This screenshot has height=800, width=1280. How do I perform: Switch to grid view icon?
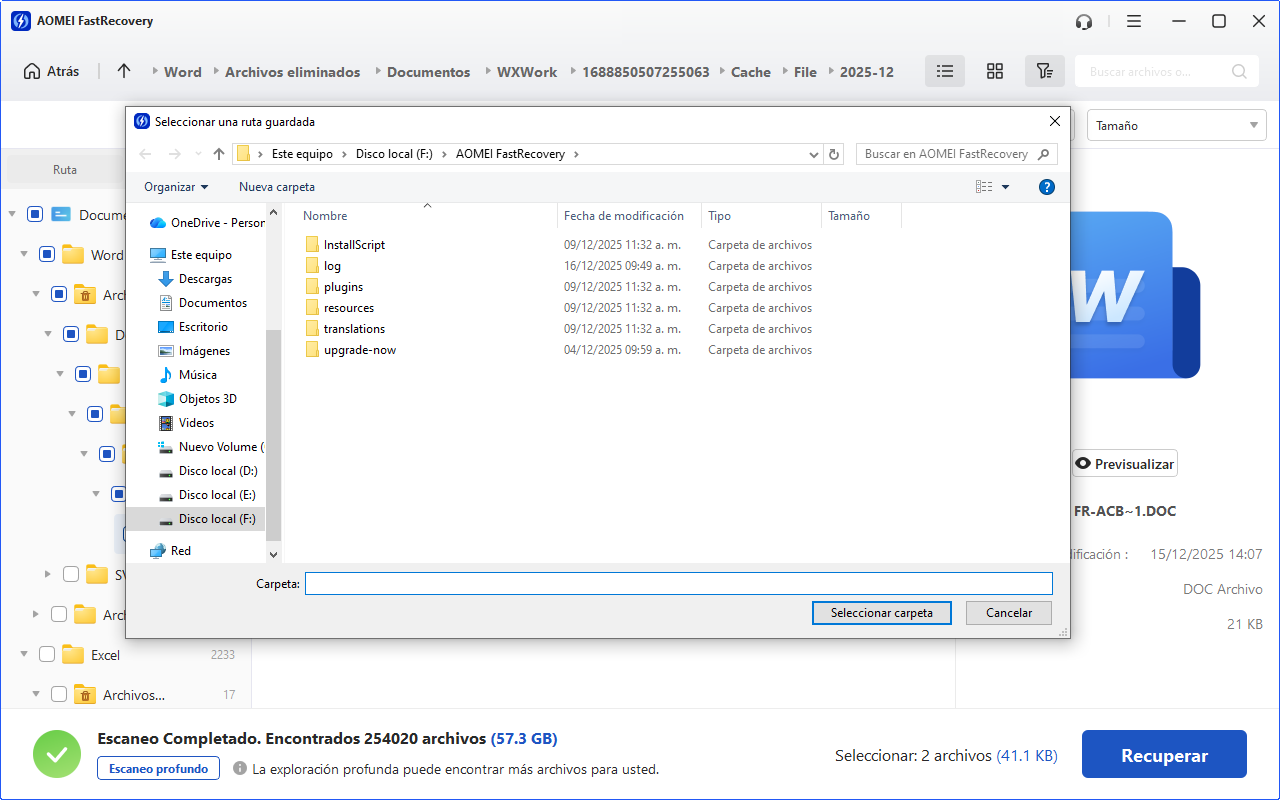pyautogui.click(x=994, y=71)
